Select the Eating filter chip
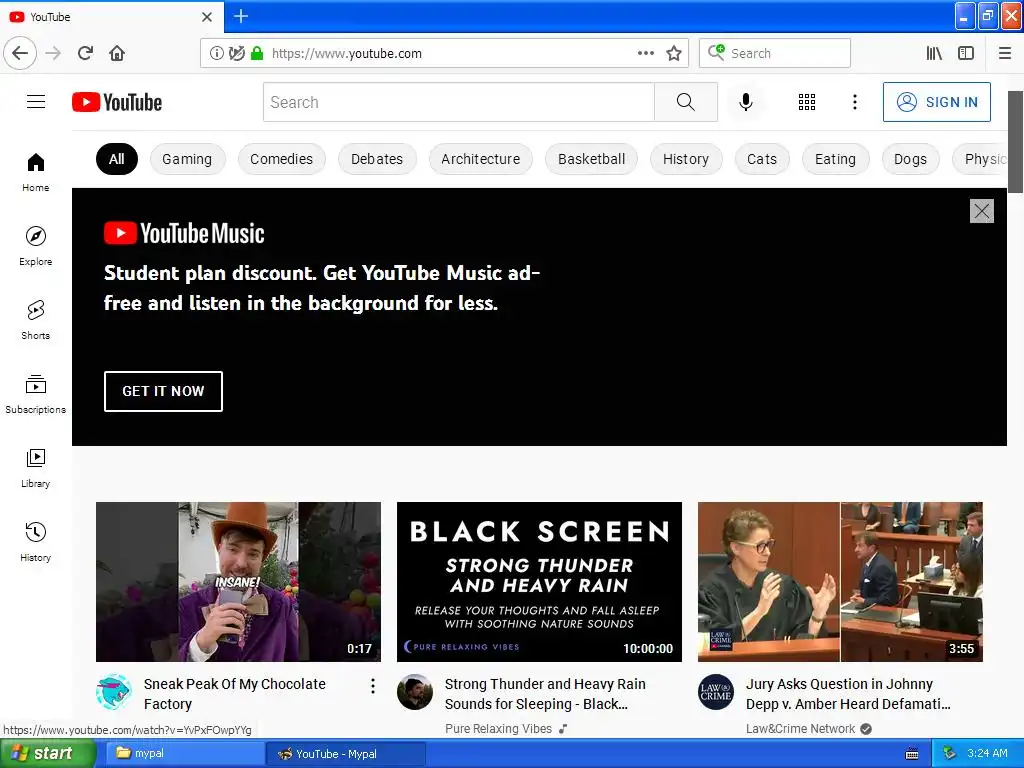The width and height of the screenshot is (1024, 768). (835, 159)
